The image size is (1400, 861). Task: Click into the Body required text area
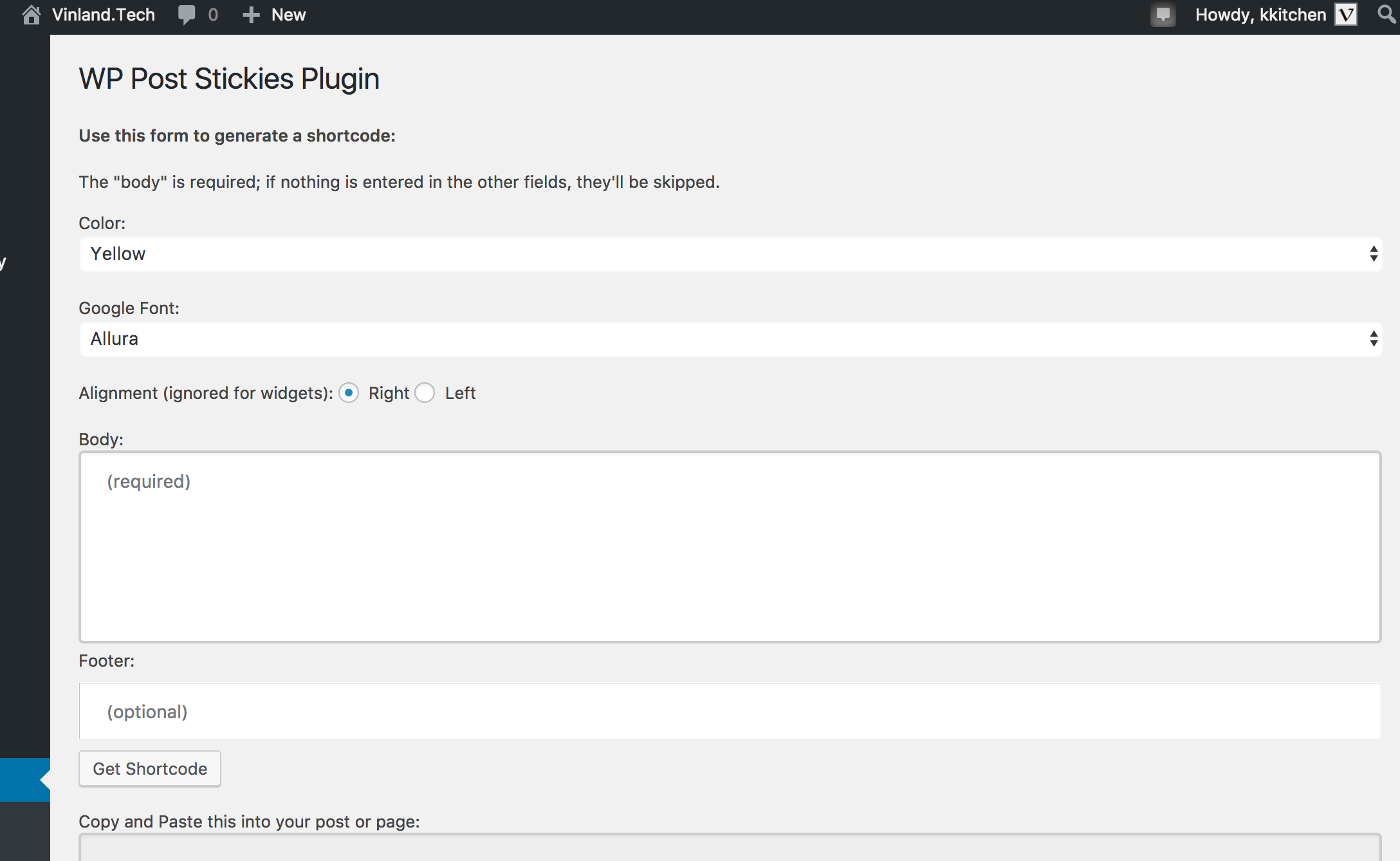730,546
